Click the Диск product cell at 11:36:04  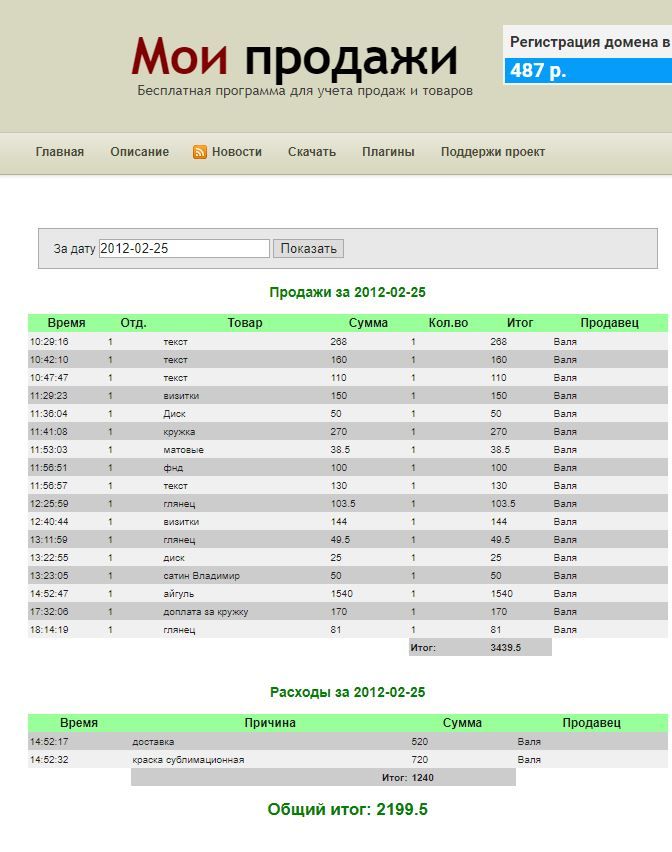point(174,414)
